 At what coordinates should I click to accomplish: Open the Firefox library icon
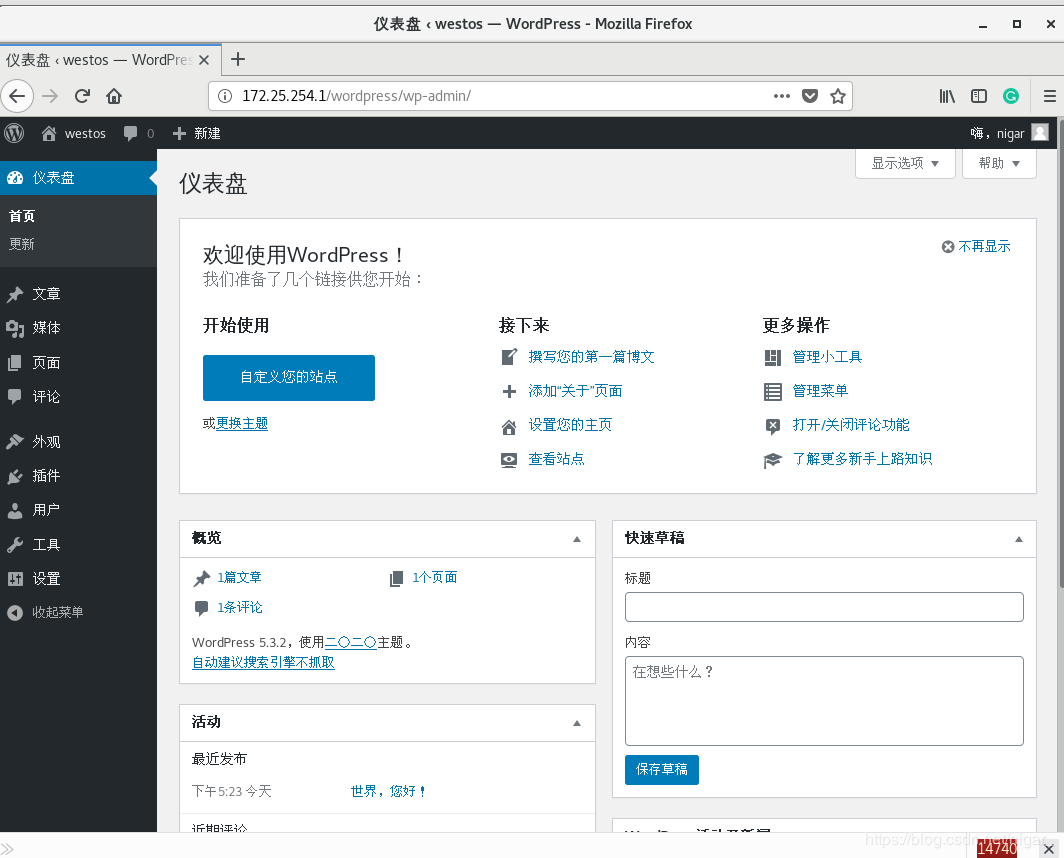click(x=947, y=96)
